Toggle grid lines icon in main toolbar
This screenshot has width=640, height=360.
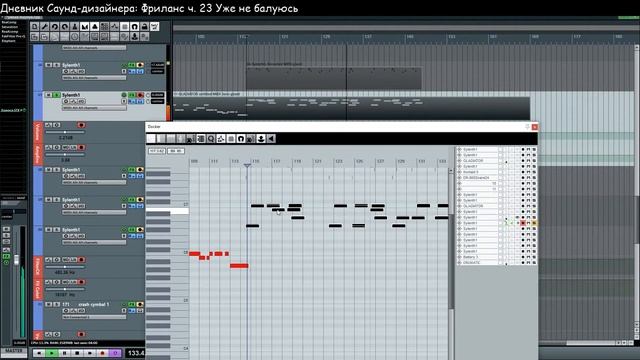(124, 27)
